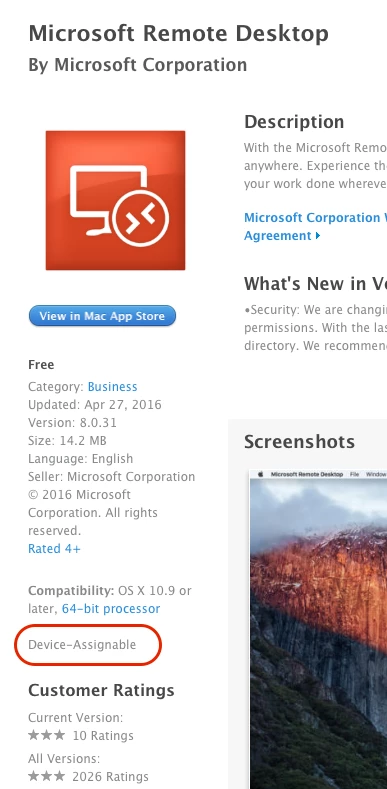Image resolution: width=387 pixels, height=789 pixels.
Task: Click the 2026 Ratings count text
Action: pos(110,776)
